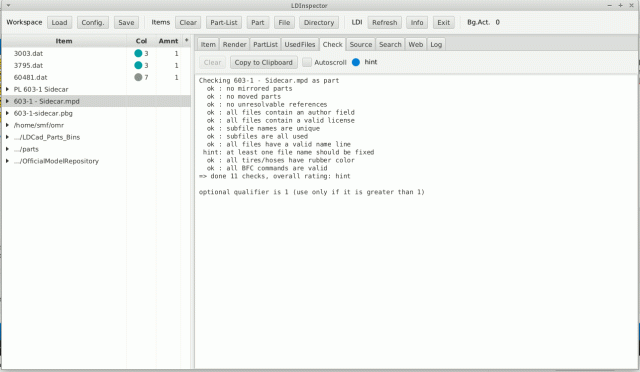Click 'Checking 603-1 - Sidecar.mpd as part' line
The height and width of the screenshot is (372, 640).
tap(269, 80)
